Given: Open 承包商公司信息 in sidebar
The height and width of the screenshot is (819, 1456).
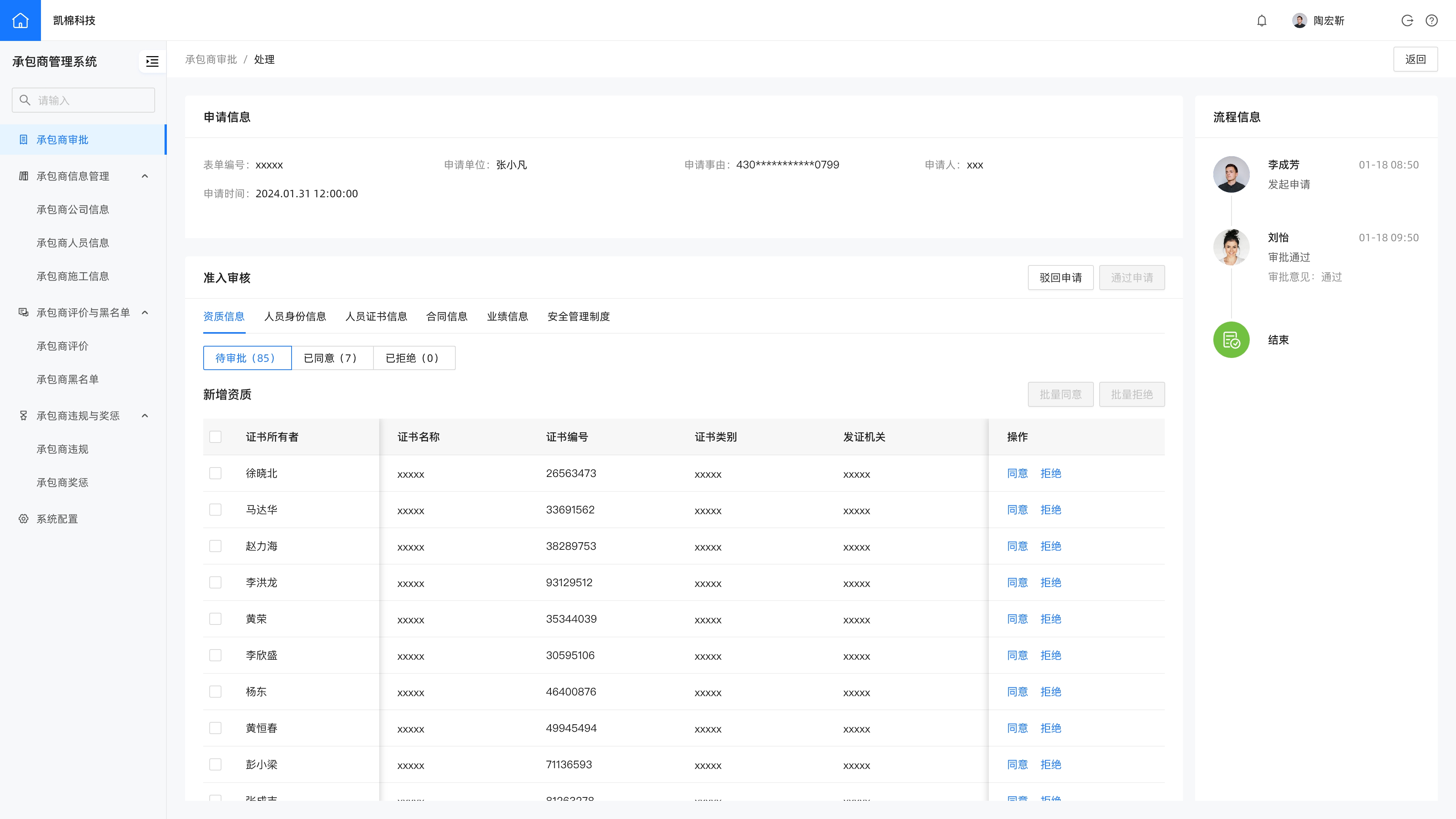Looking at the screenshot, I should 73,210.
